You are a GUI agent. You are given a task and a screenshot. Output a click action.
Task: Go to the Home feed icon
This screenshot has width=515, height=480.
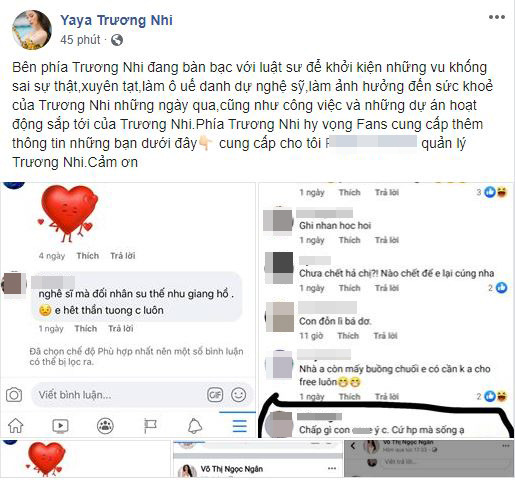tap(16, 426)
